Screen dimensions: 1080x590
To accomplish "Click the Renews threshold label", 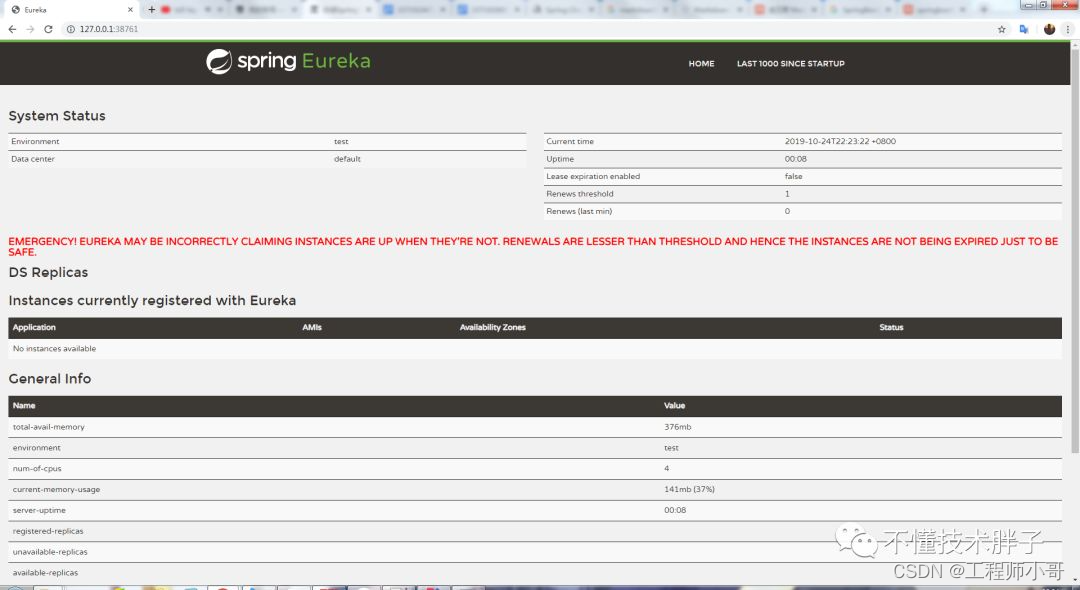I will coord(579,193).
